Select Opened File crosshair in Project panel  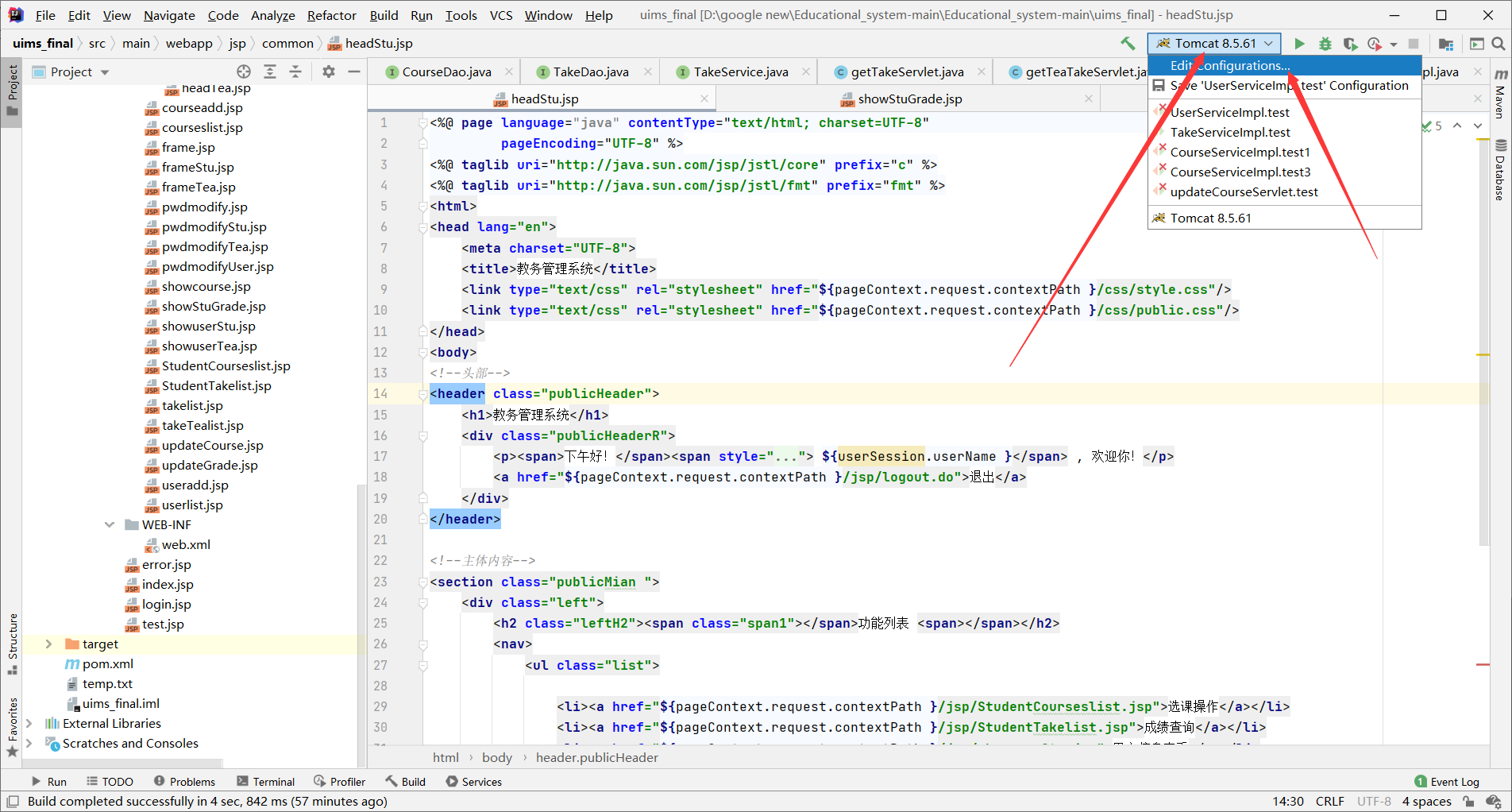point(244,72)
